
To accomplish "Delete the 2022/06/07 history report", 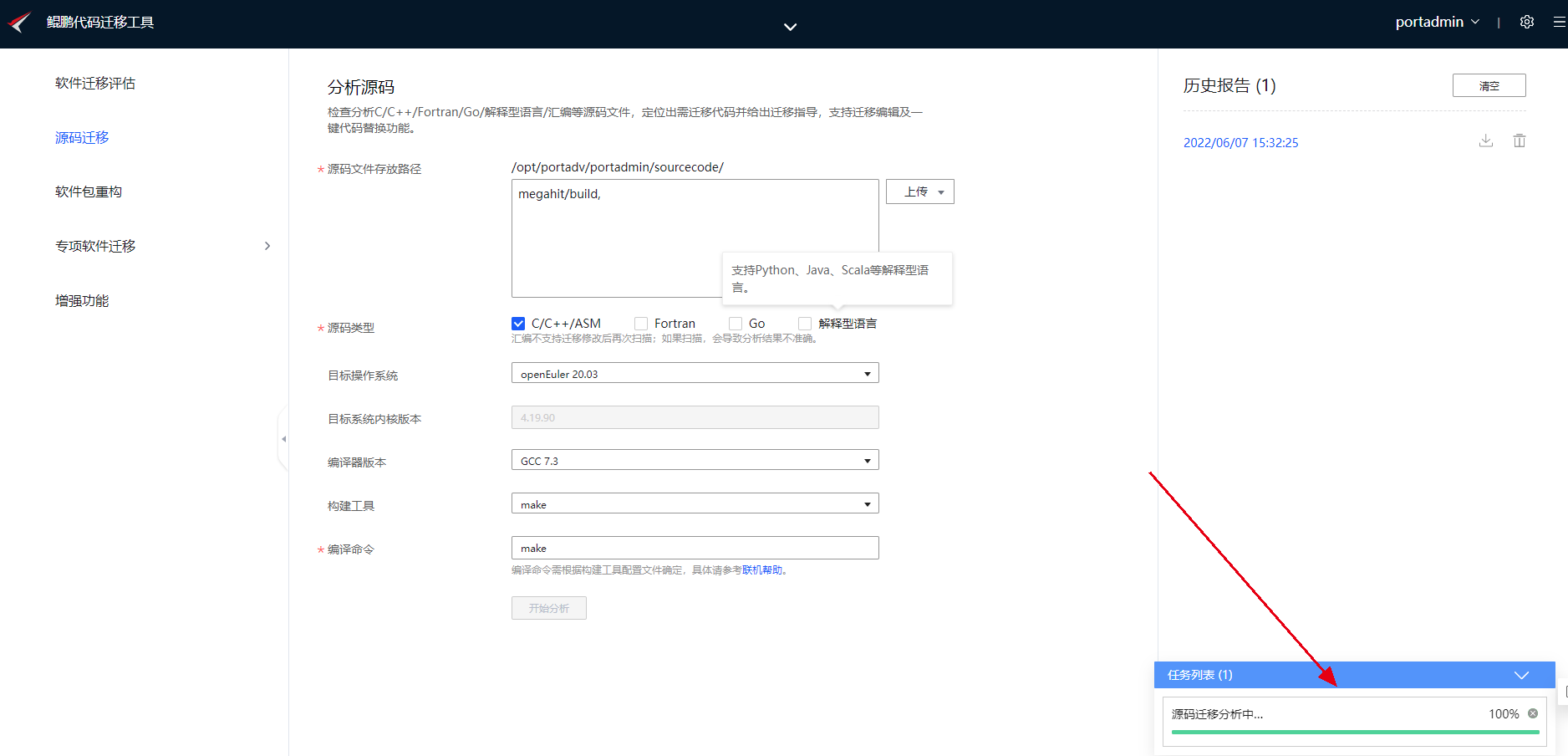I will 1520,140.
